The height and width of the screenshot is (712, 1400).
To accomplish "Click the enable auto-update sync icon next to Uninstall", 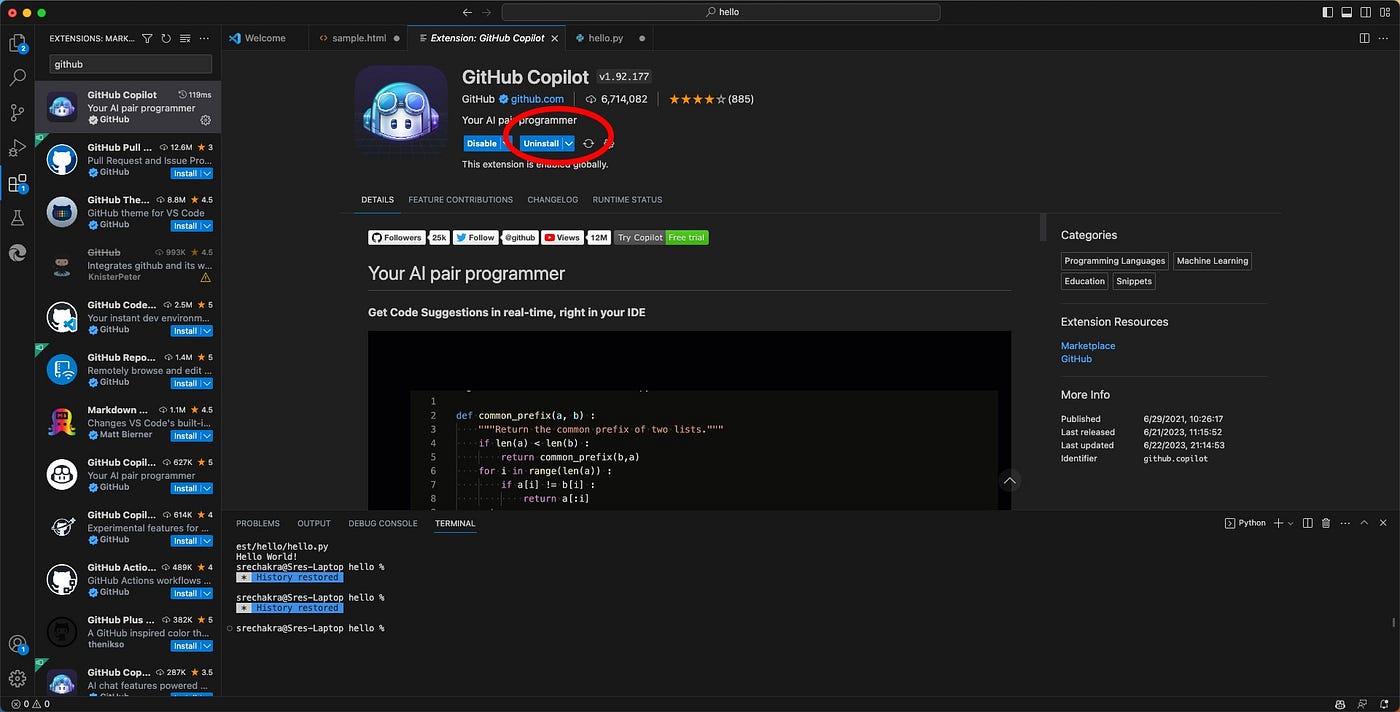I will 588,144.
